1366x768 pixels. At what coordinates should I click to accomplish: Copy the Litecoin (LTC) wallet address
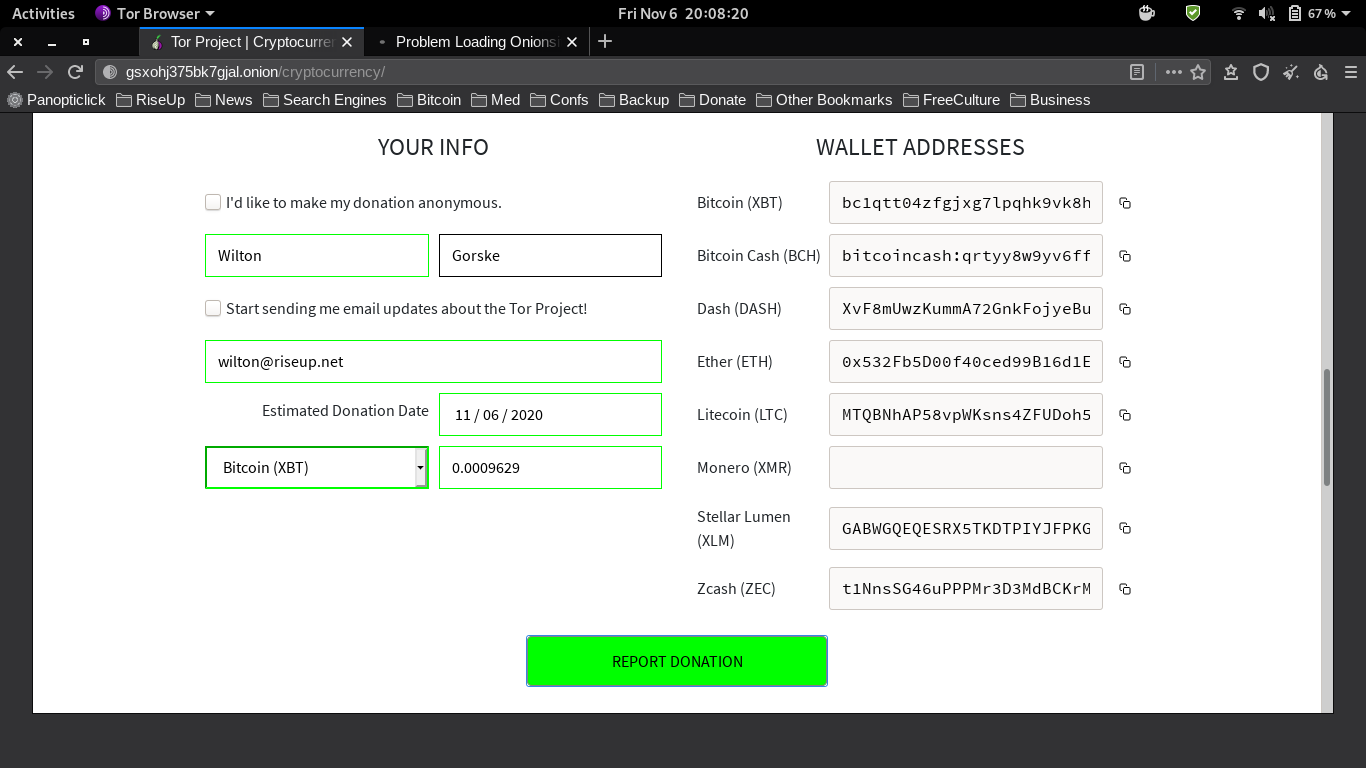pos(1125,415)
